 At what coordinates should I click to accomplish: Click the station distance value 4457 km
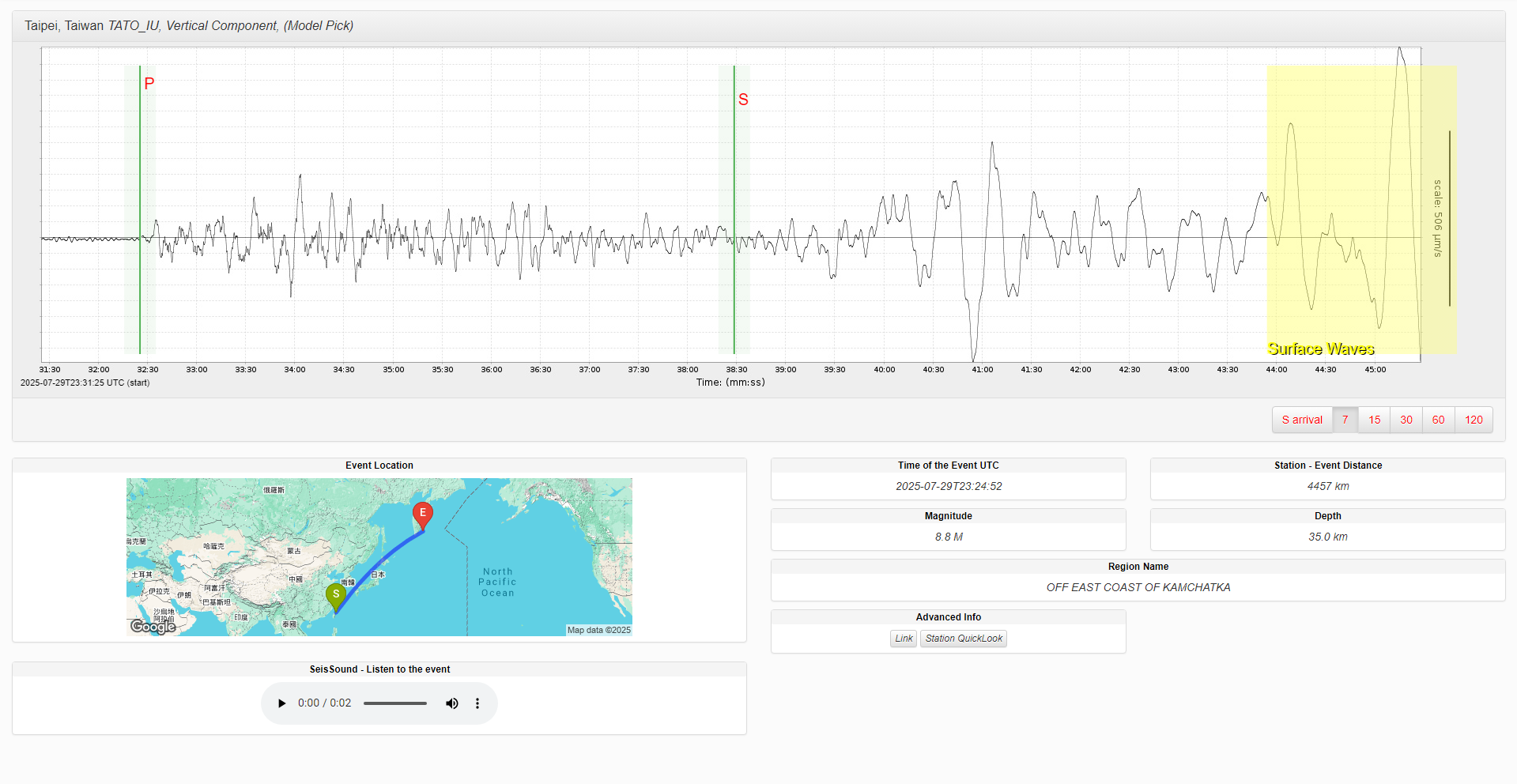pyautogui.click(x=1328, y=486)
